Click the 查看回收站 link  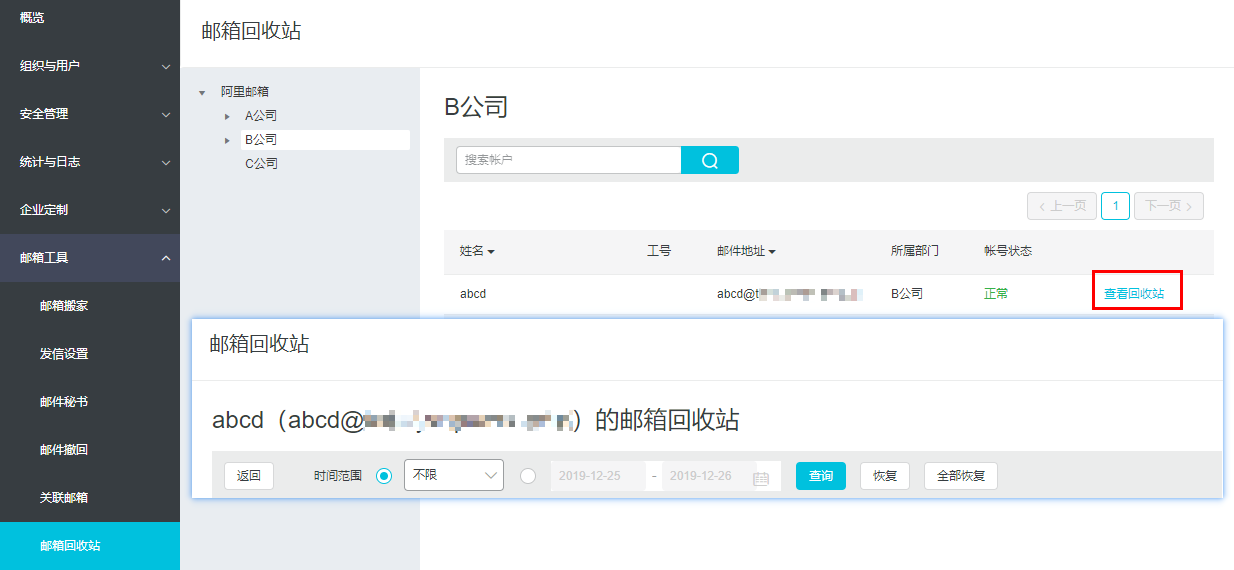pyautogui.click(x=1134, y=294)
